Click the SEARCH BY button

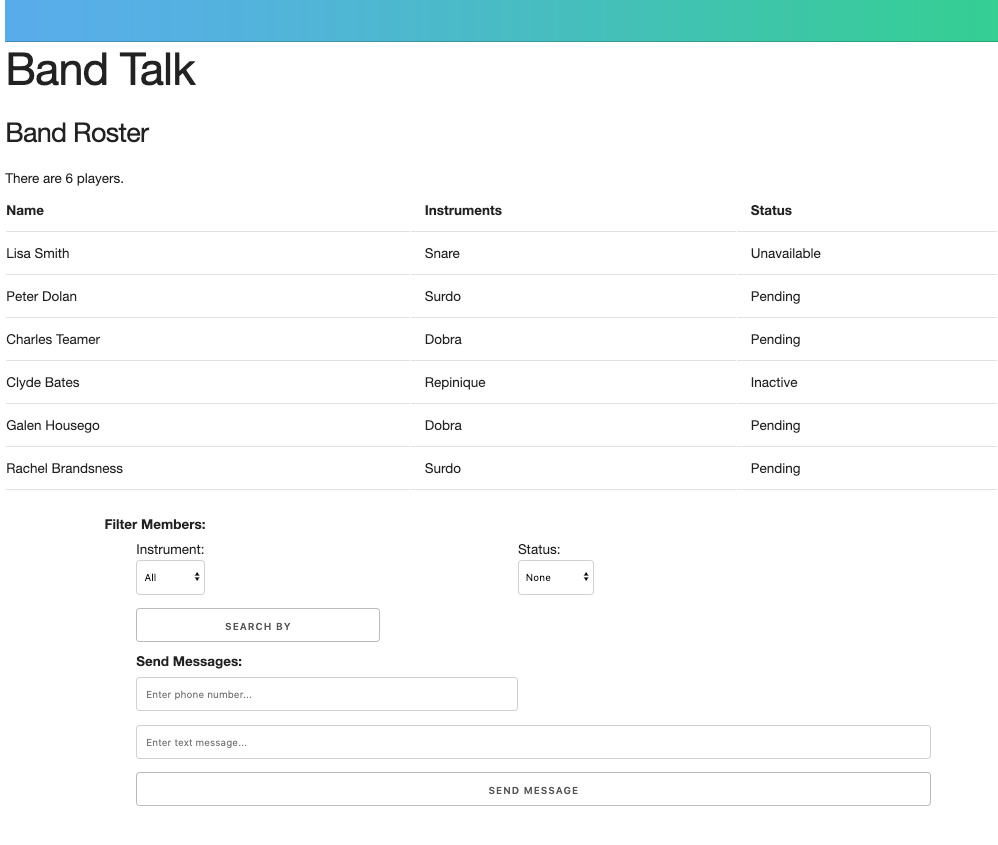click(x=257, y=624)
